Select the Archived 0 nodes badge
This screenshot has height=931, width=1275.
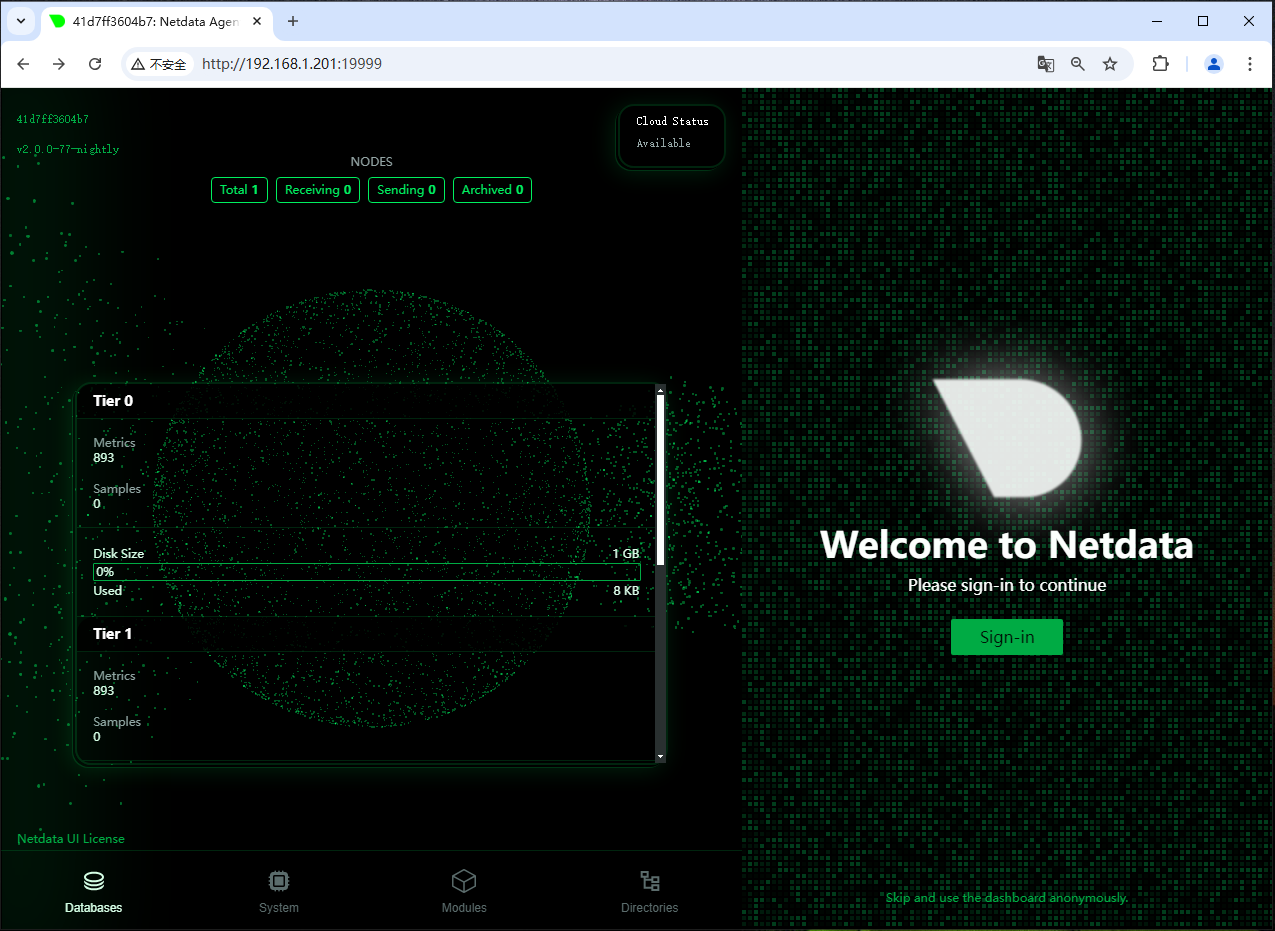[492, 190]
